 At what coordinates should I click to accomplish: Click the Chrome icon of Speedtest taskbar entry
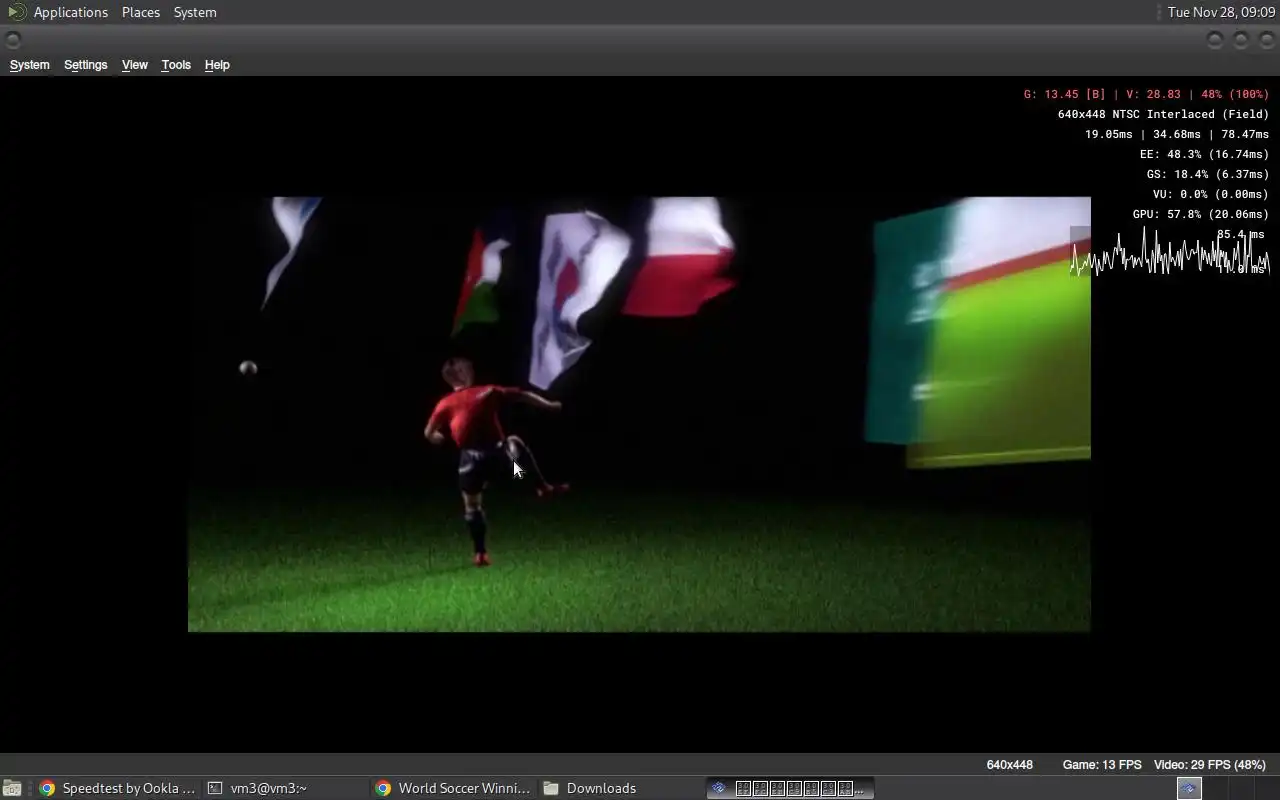(x=47, y=788)
